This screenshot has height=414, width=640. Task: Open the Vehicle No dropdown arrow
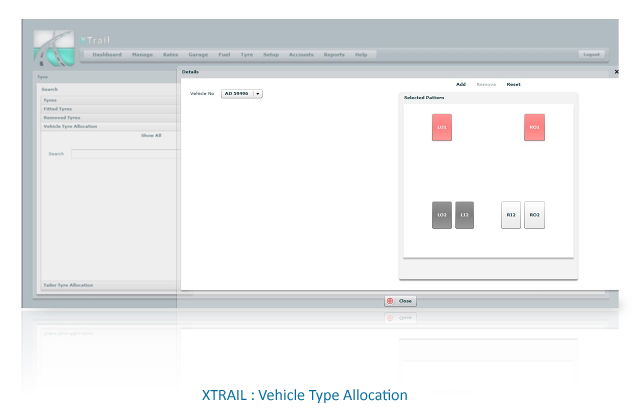pos(258,94)
